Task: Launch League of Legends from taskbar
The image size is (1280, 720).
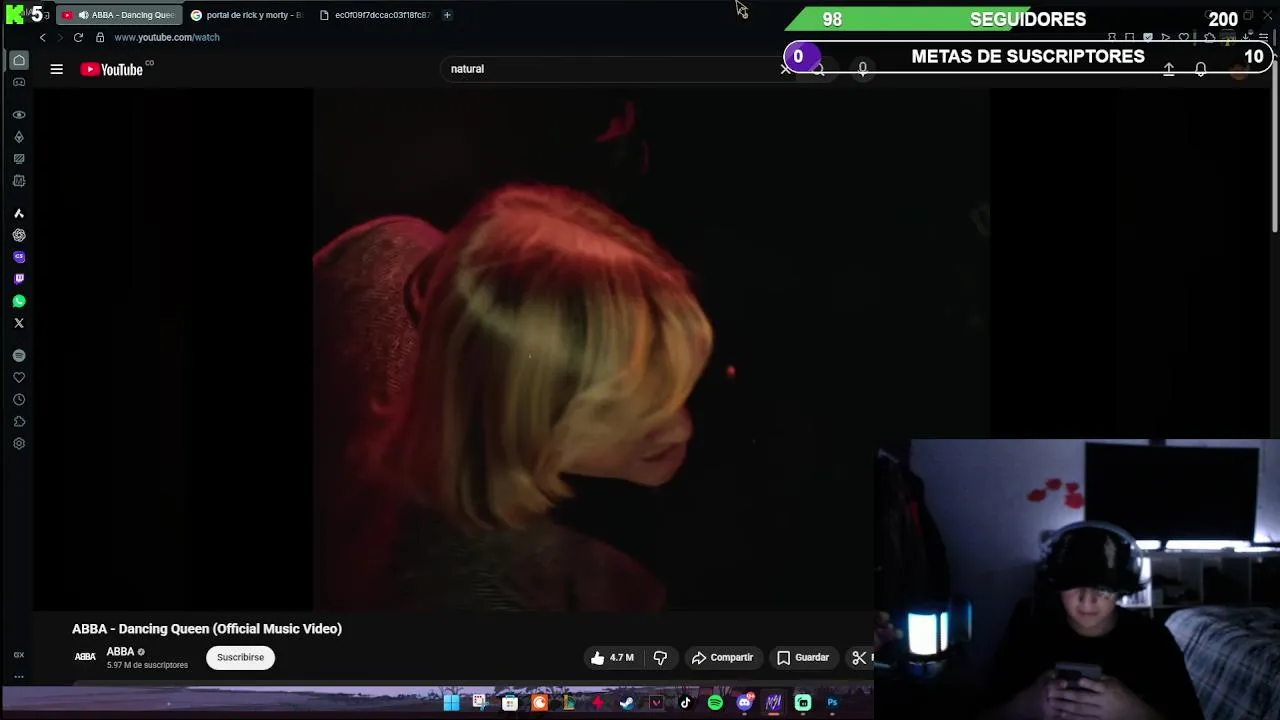Action: pyautogui.click(x=568, y=703)
